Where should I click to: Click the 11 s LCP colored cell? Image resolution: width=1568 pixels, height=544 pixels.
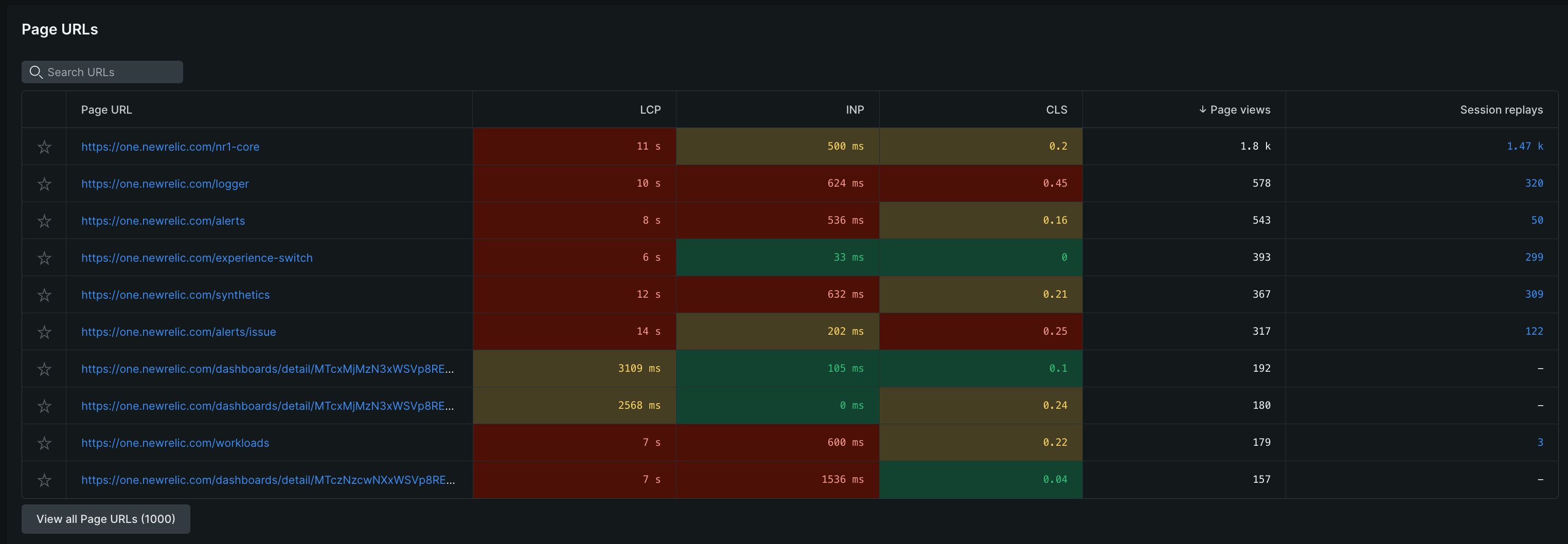(574, 146)
